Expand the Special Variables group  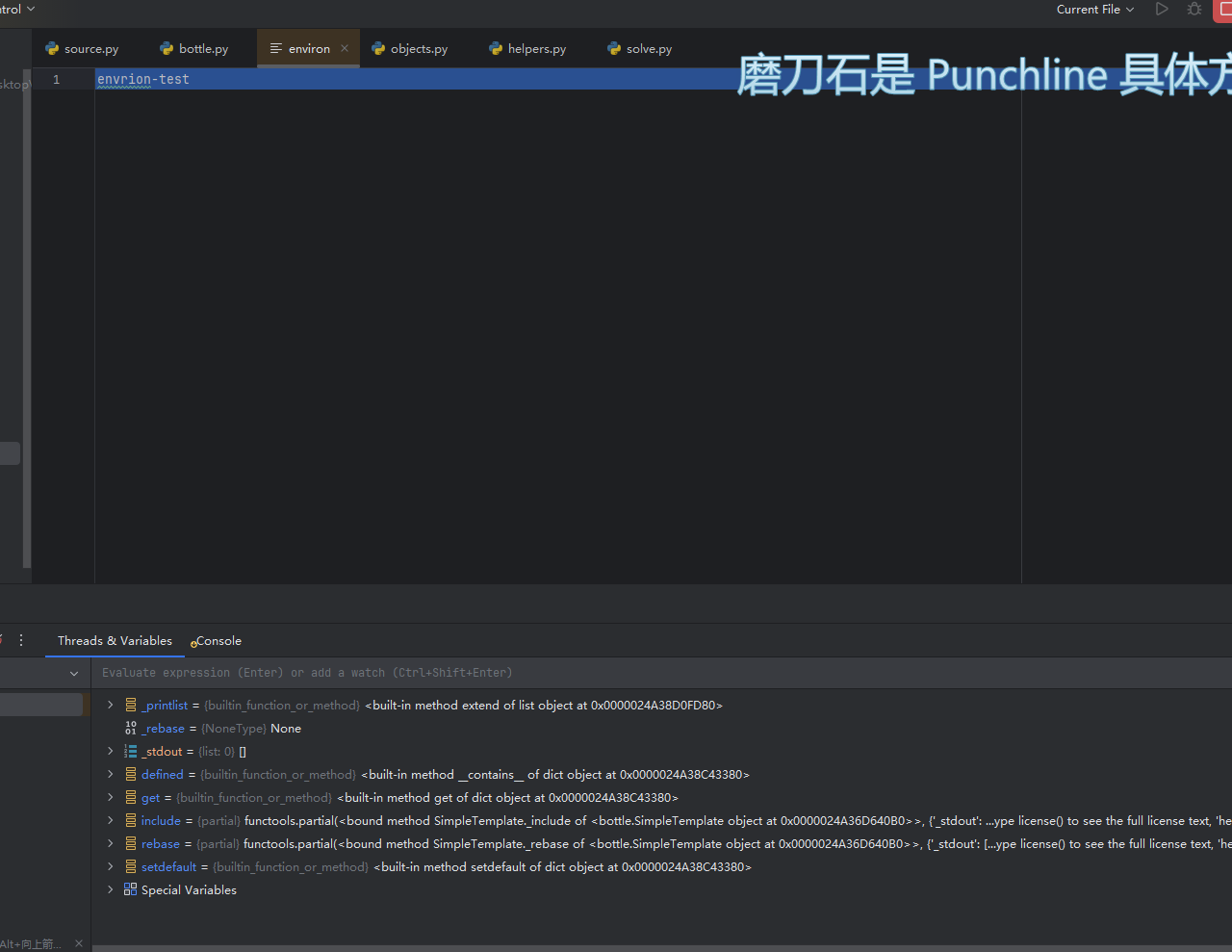(x=110, y=890)
